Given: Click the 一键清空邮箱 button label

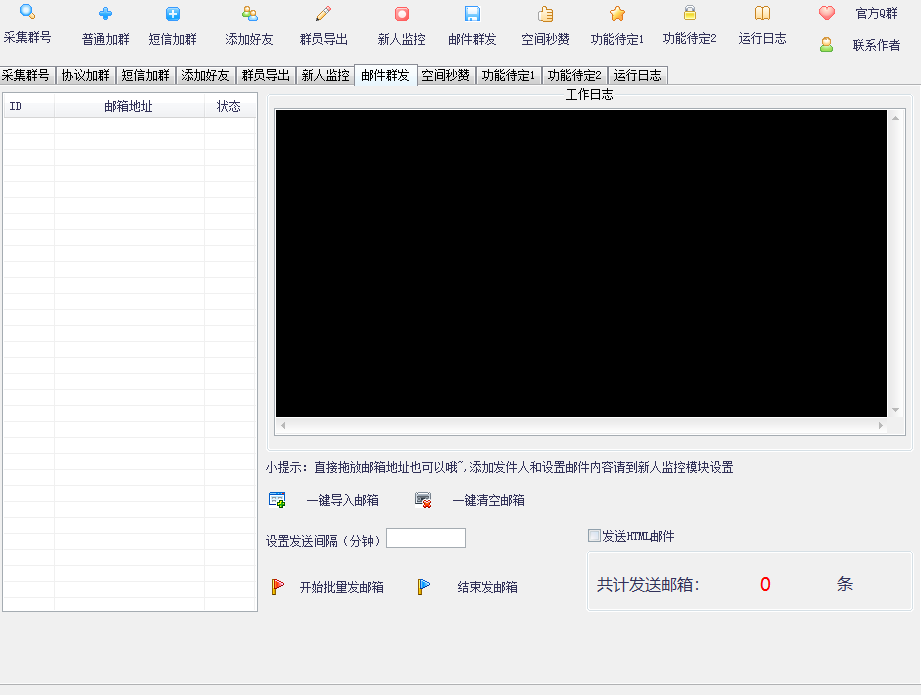Looking at the screenshot, I should pos(489,501).
